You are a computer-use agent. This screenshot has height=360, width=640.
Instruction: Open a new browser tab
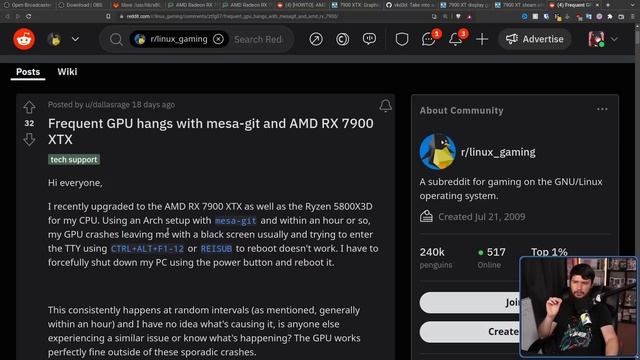point(608,5)
